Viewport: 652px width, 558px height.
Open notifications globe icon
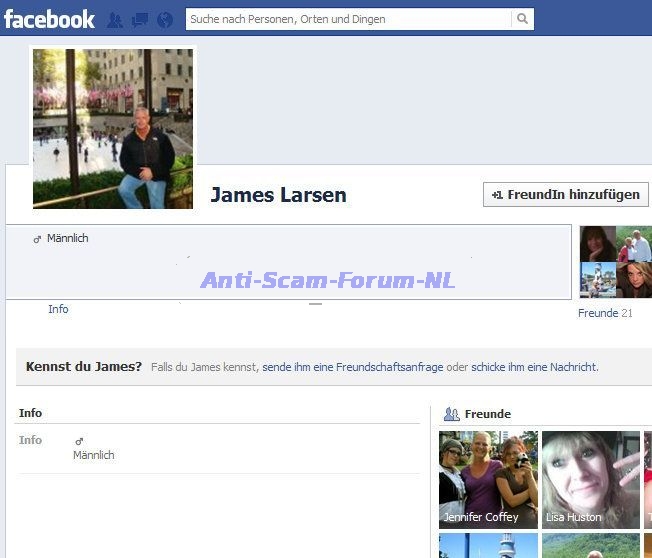point(165,19)
